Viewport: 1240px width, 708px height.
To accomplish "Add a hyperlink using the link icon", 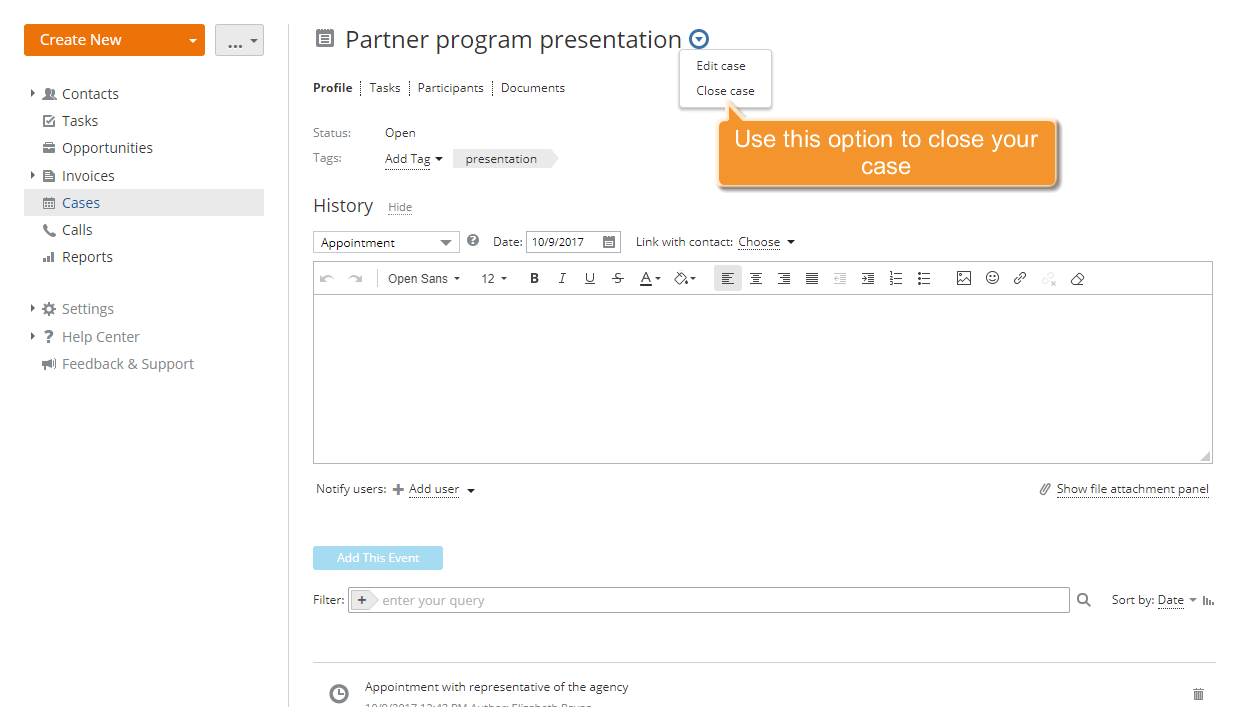I will point(1019,278).
